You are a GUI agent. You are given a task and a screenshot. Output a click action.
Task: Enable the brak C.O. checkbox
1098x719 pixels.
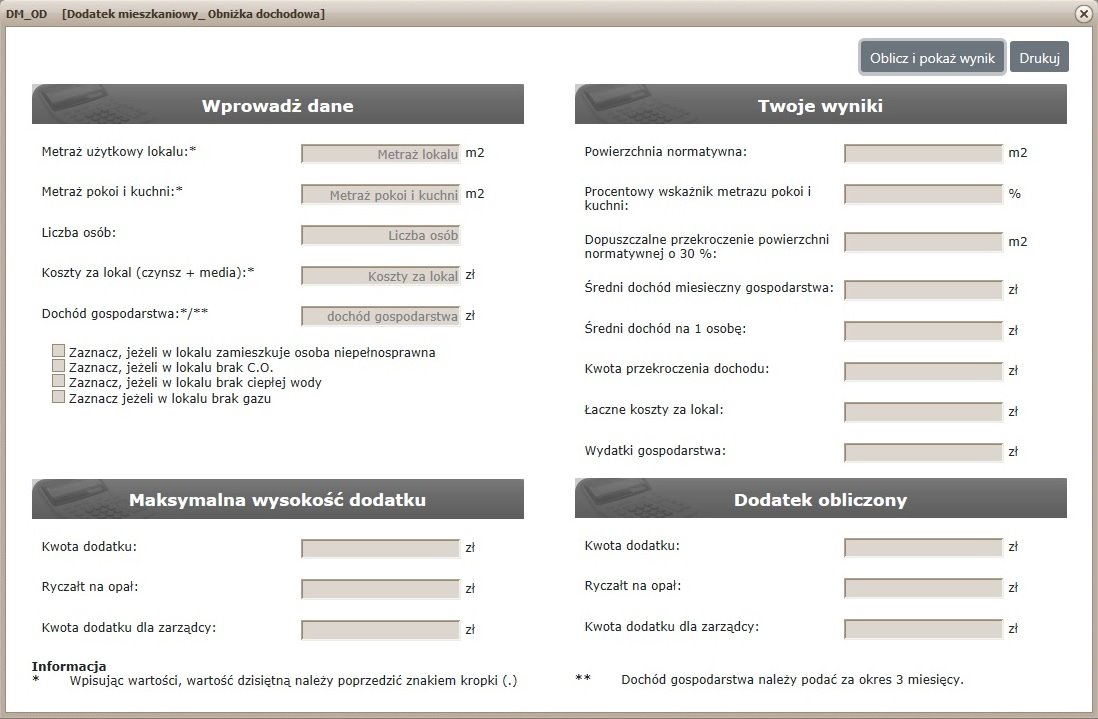59,367
